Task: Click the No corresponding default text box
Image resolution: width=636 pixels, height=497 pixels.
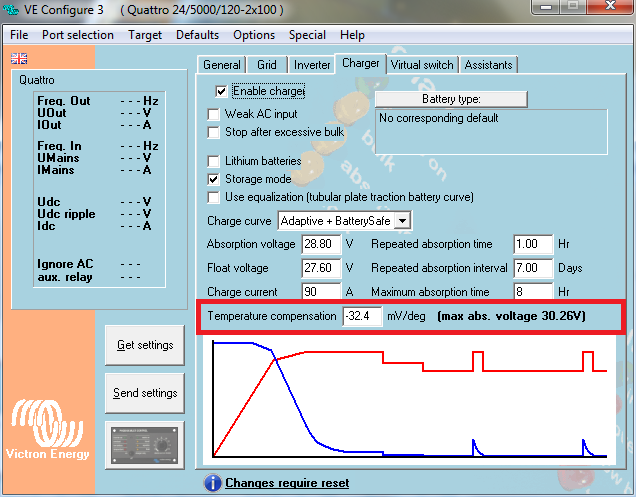Action: 491,131
